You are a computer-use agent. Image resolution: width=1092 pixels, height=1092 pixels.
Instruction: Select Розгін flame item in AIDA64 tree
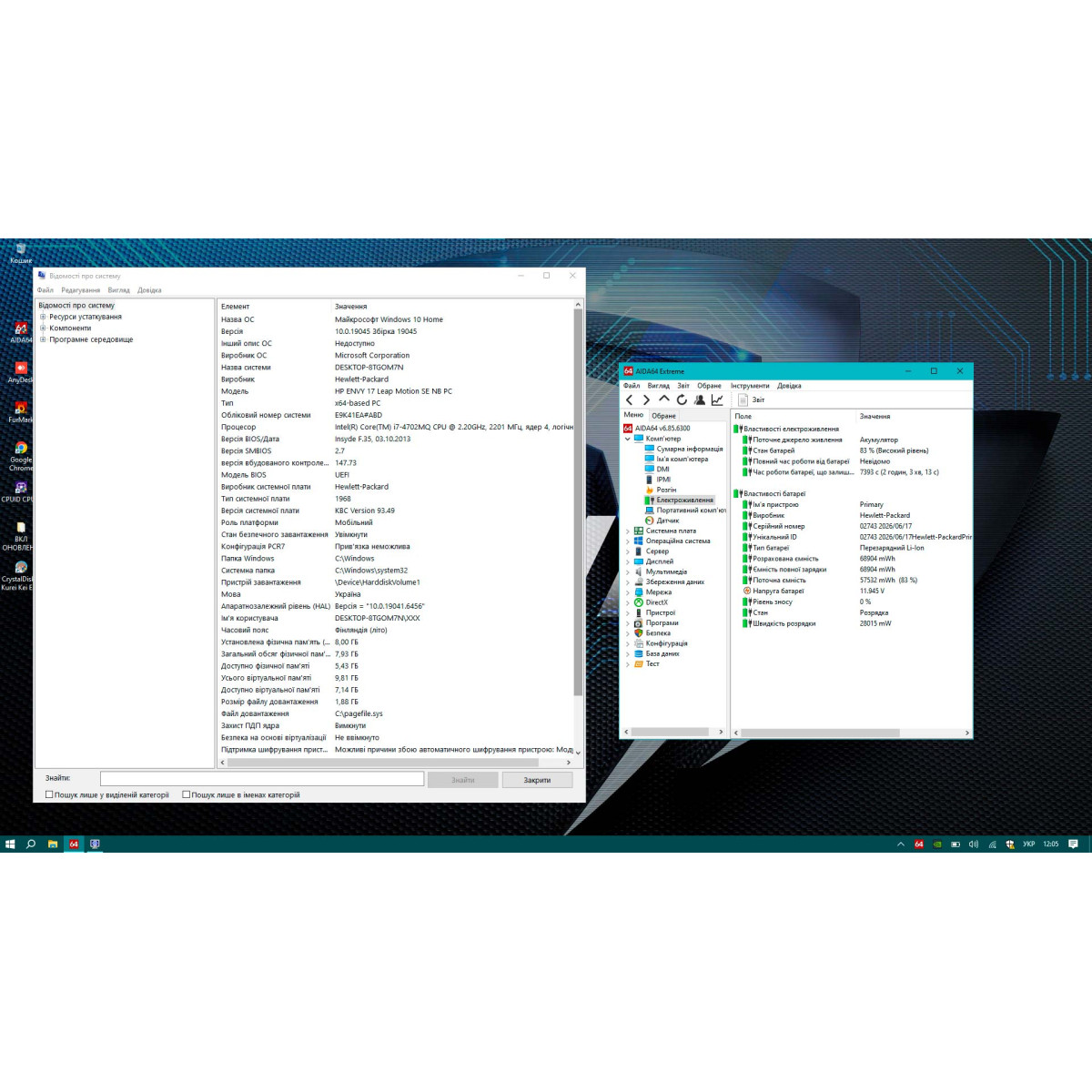point(661,490)
